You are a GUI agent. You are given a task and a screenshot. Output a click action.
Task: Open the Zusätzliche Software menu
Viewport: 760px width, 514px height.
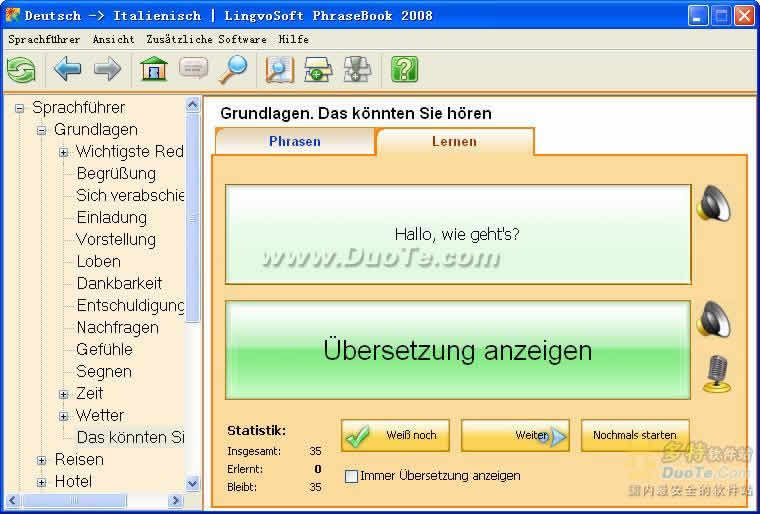[206, 40]
